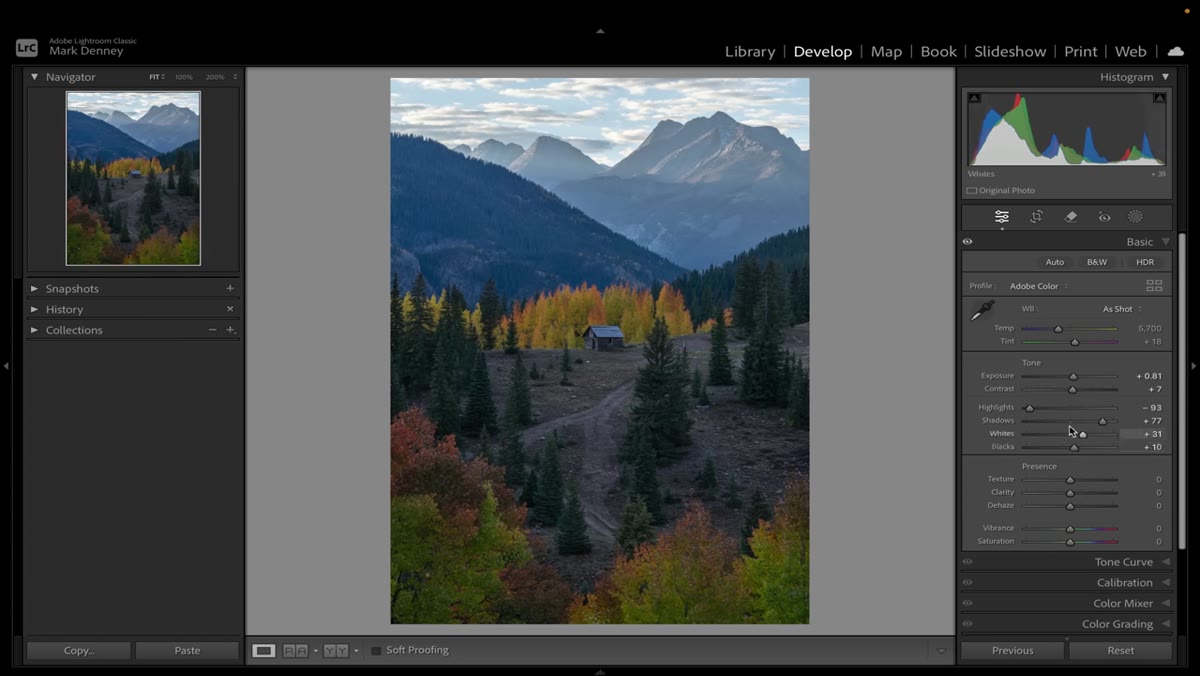Select the Edit sliders tool icon
The height and width of the screenshot is (676, 1200).
coord(1001,217)
